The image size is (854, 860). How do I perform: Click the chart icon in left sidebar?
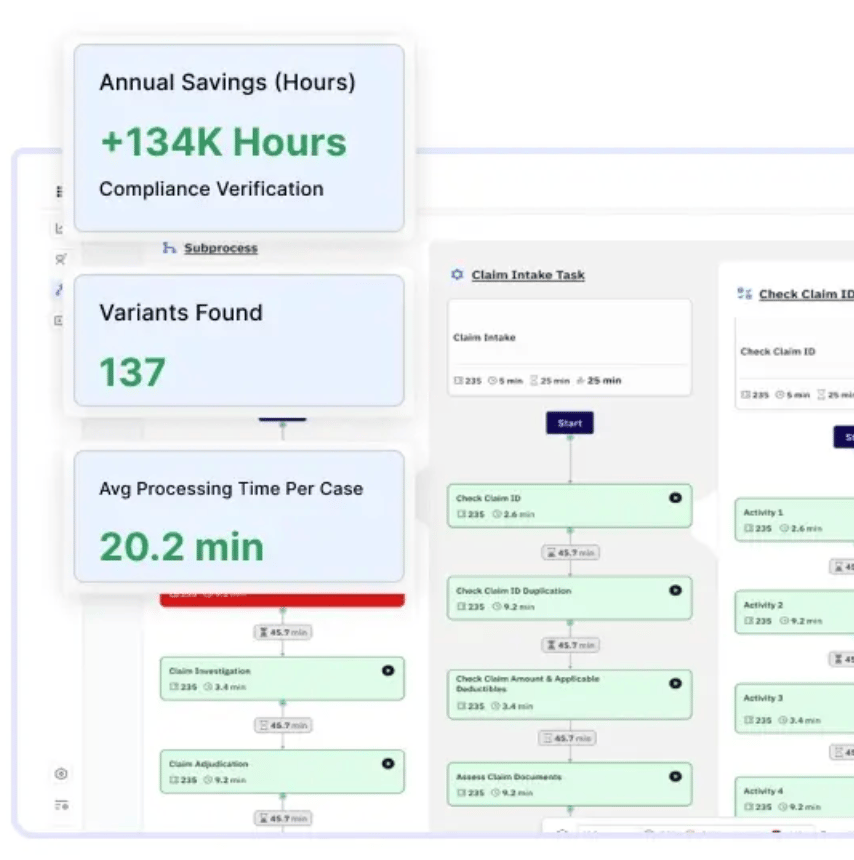pos(60,228)
